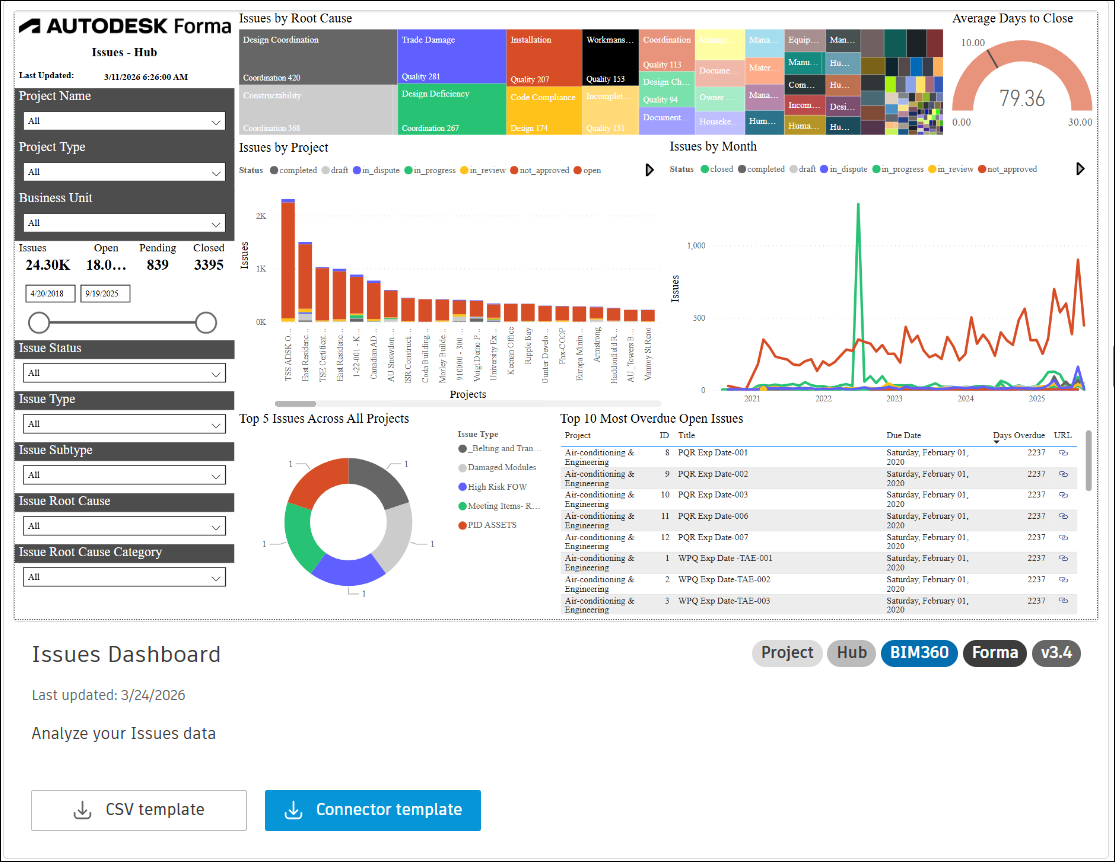Select Trade Damage treemap tile
This screenshot has width=1115, height=862.
click(x=452, y=57)
